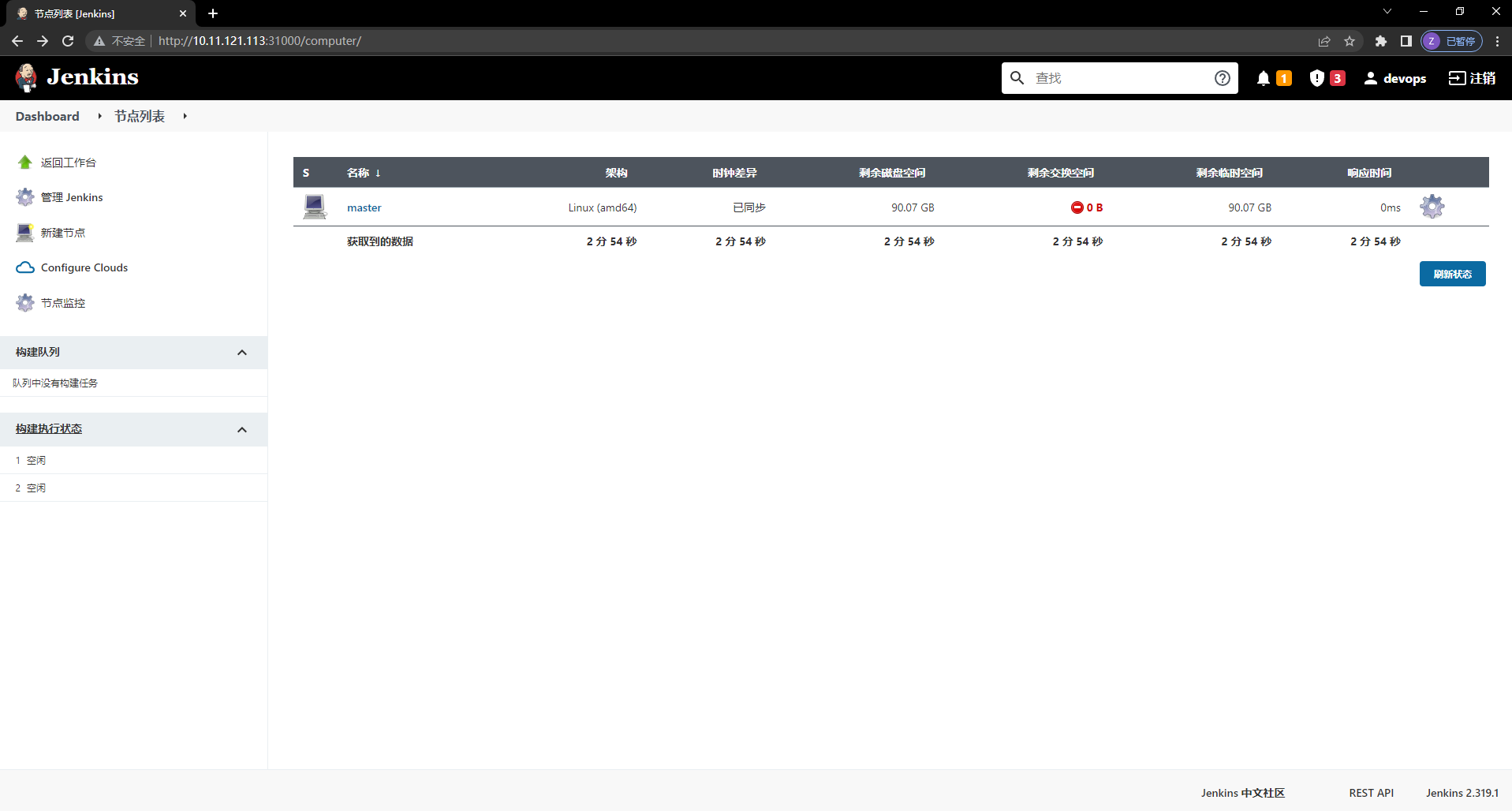Expand the Dashboard breadcrumb arrow
The height and width of the screenshot is (811, 1512).
[99, 116]
